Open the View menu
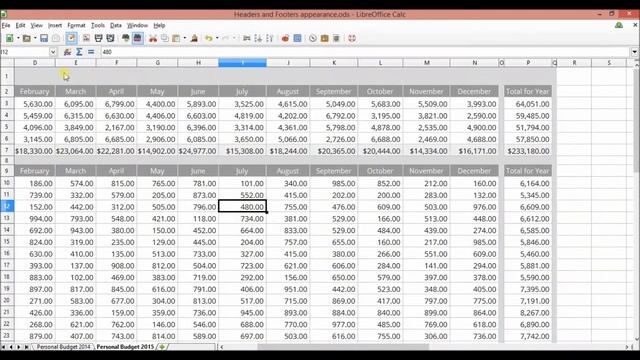 click(x=36, y=25)
